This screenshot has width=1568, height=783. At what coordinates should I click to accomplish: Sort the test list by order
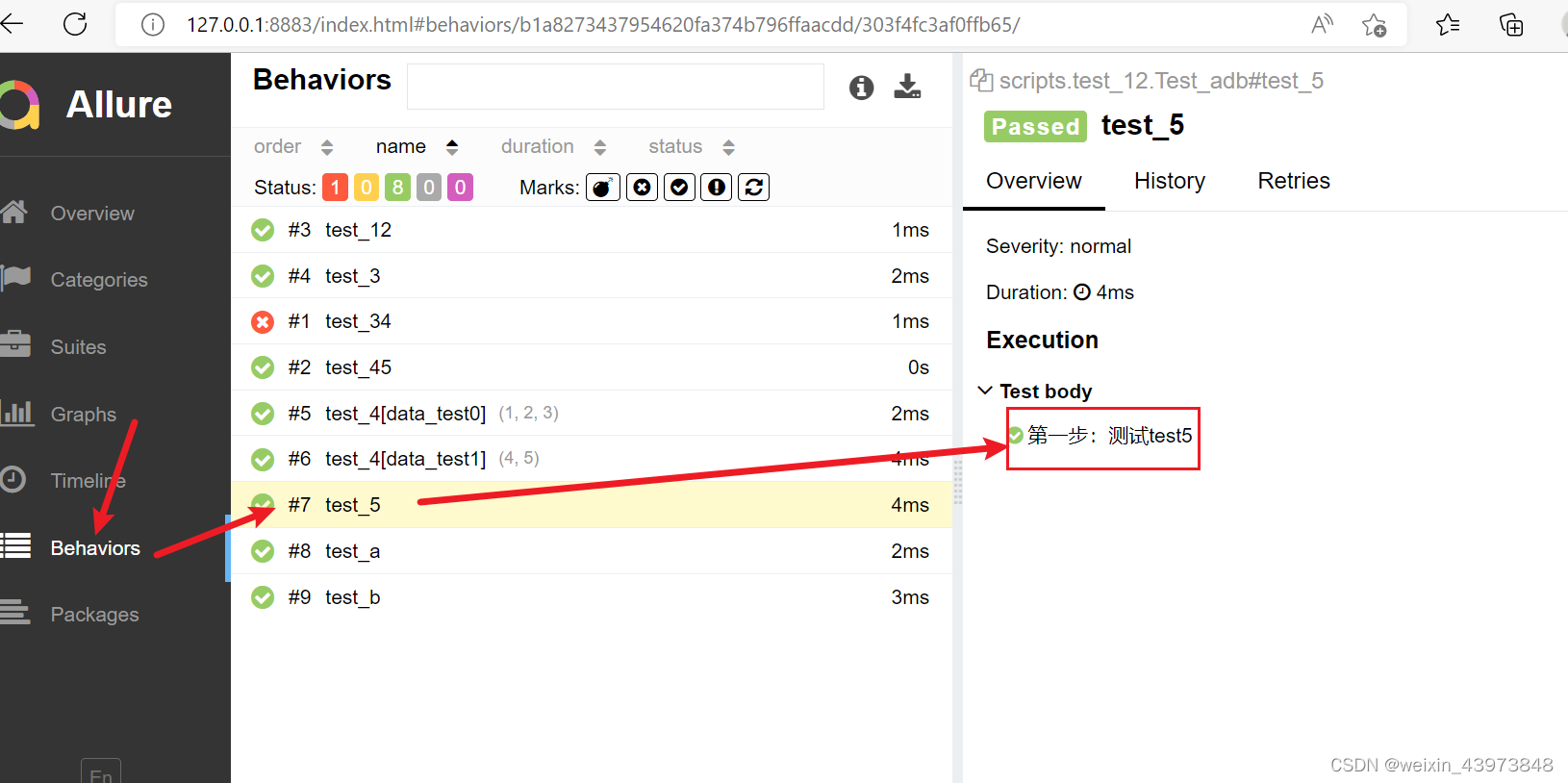pyautogui.click(x=292, y=146)
